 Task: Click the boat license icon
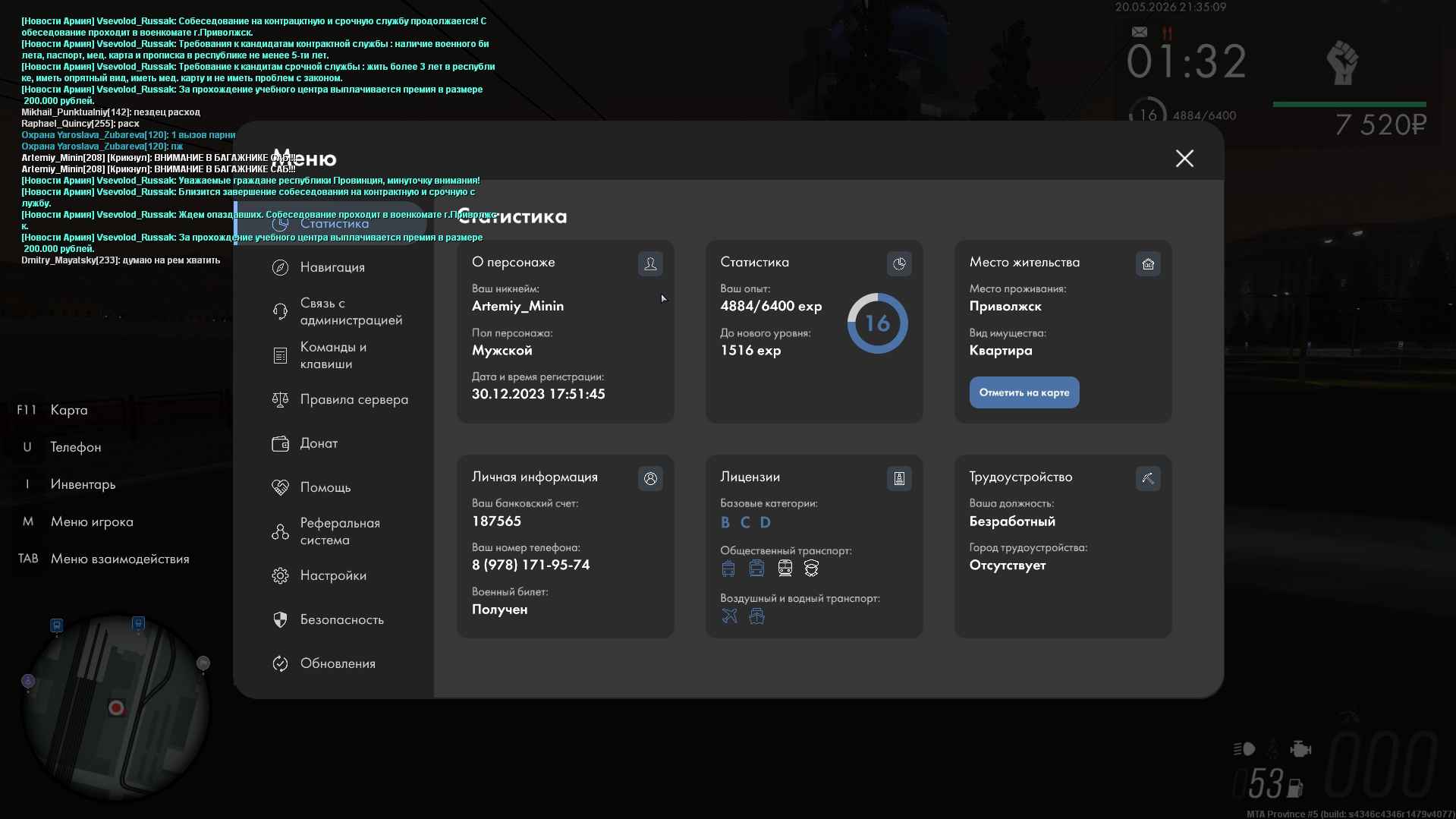pyautogui.click(x=756, y=616)
